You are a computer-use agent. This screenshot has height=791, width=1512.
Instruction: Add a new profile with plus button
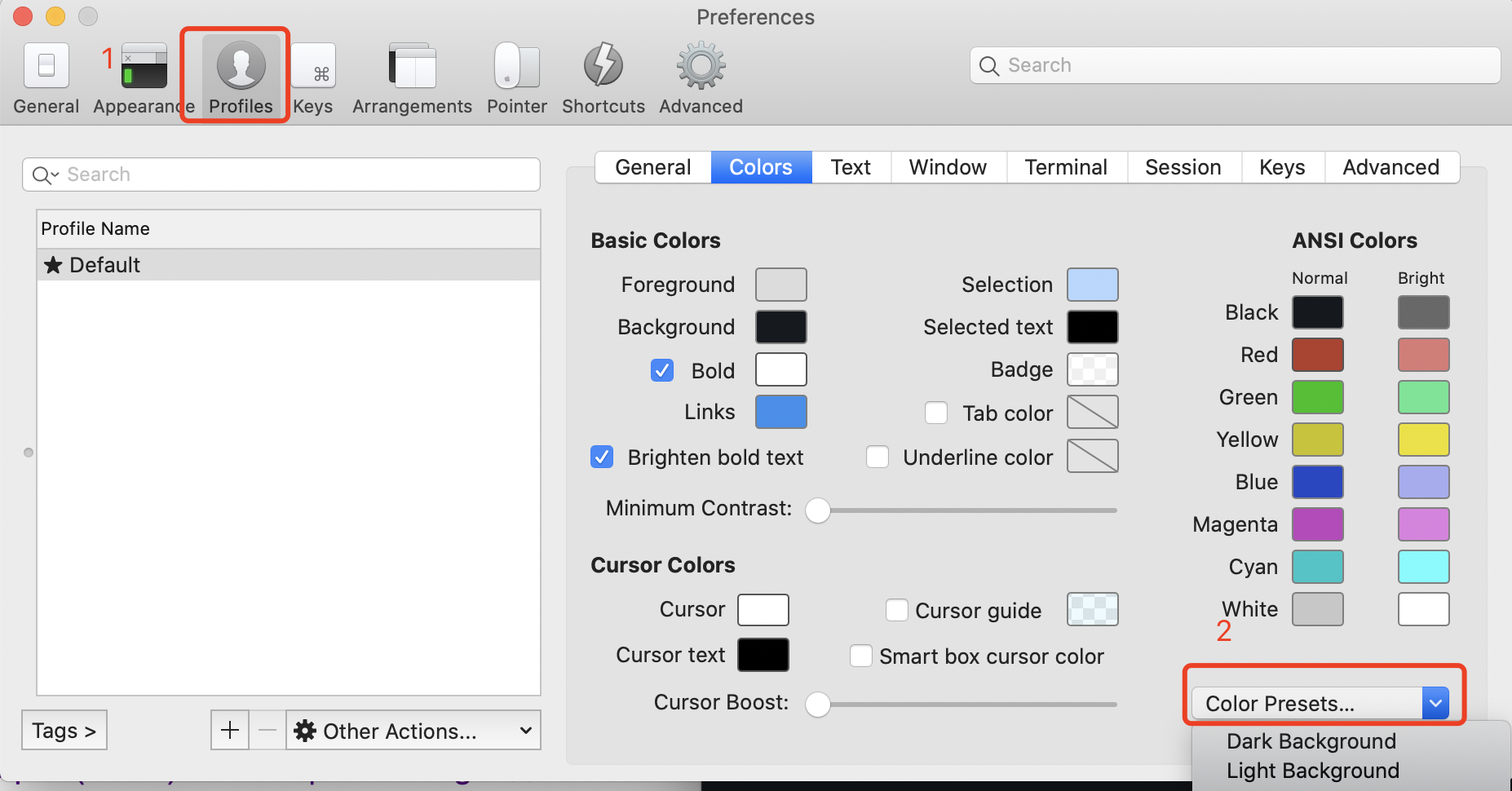[229, 730]
